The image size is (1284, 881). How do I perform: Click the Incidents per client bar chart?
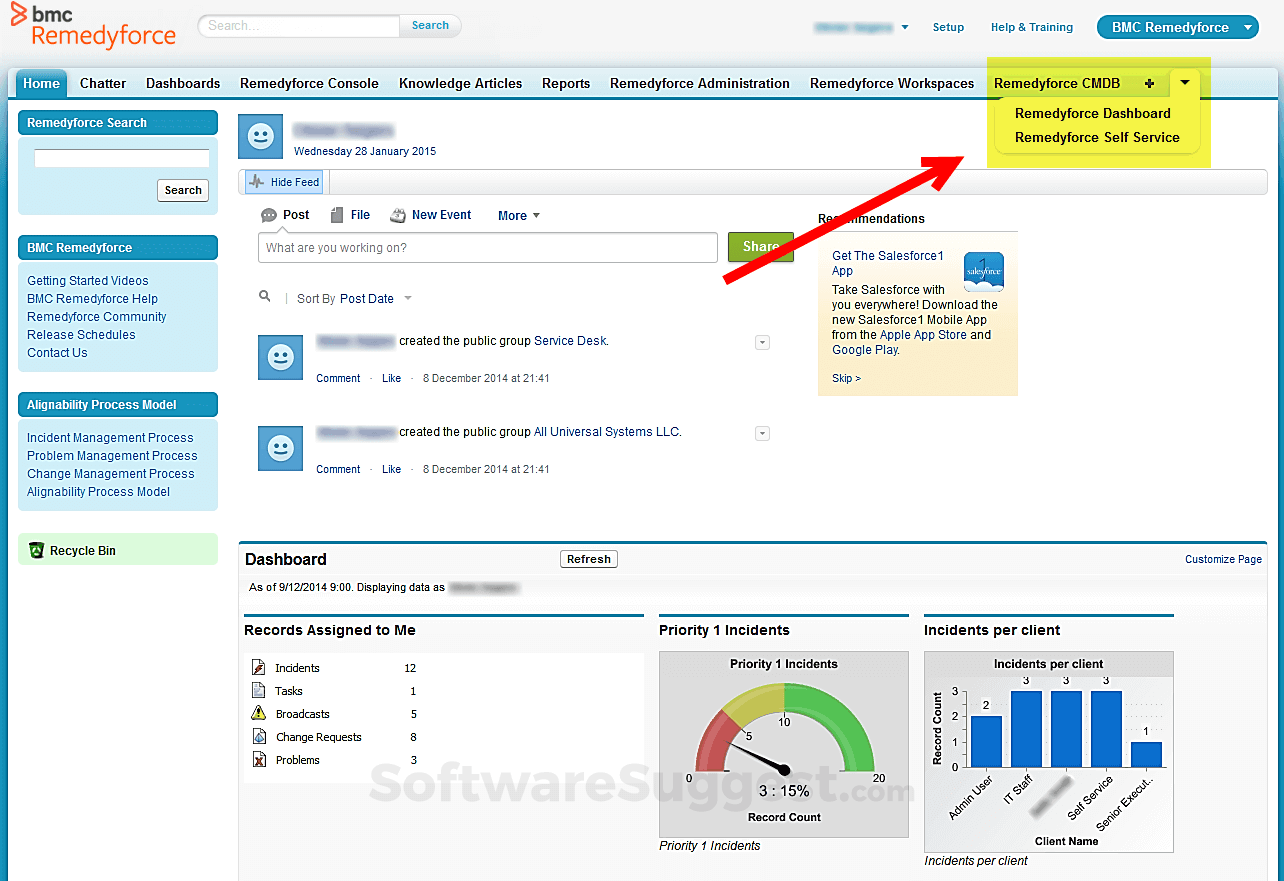pyautogui.click(x=1048, y=752)
